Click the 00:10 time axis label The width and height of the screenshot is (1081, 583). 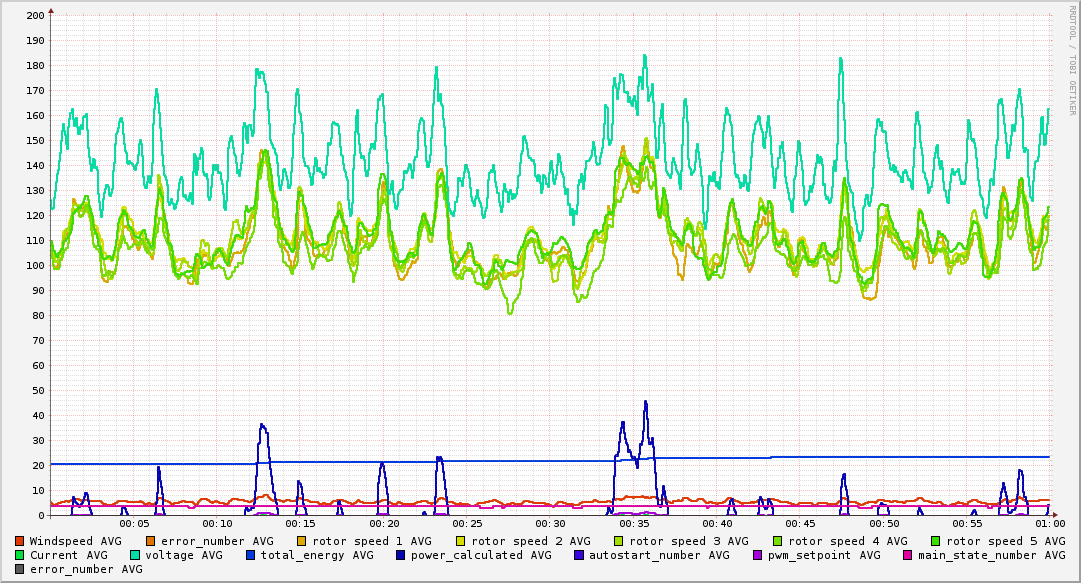pyautogui.click(x=218, y=524)
